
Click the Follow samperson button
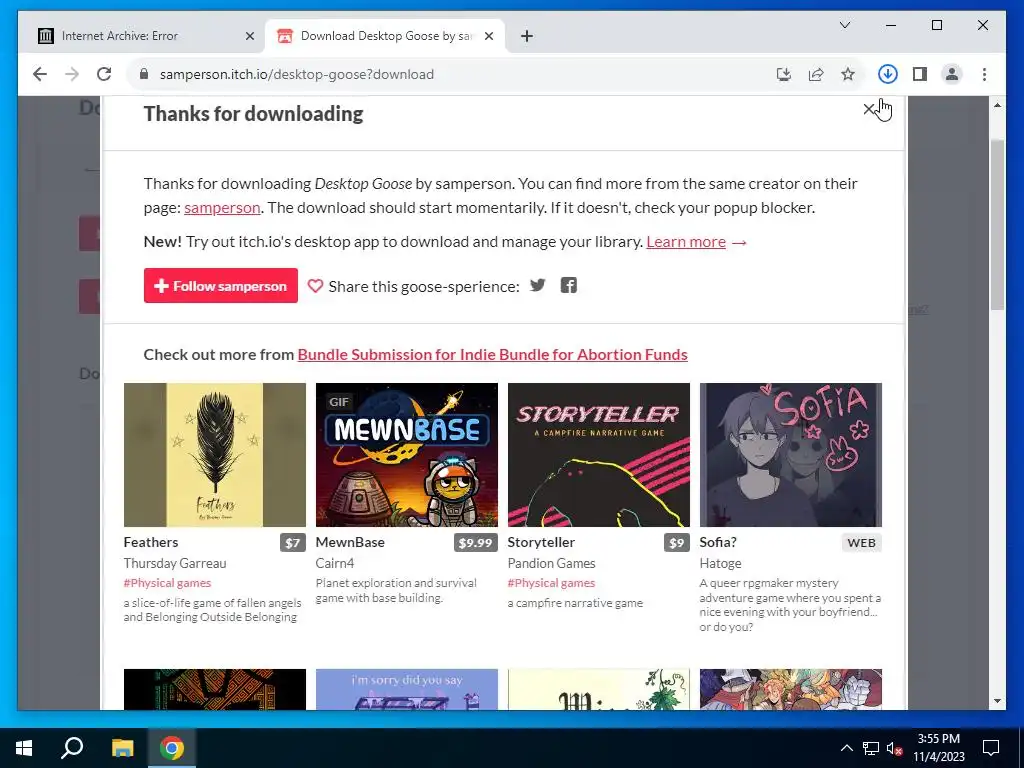coord(221,285)
